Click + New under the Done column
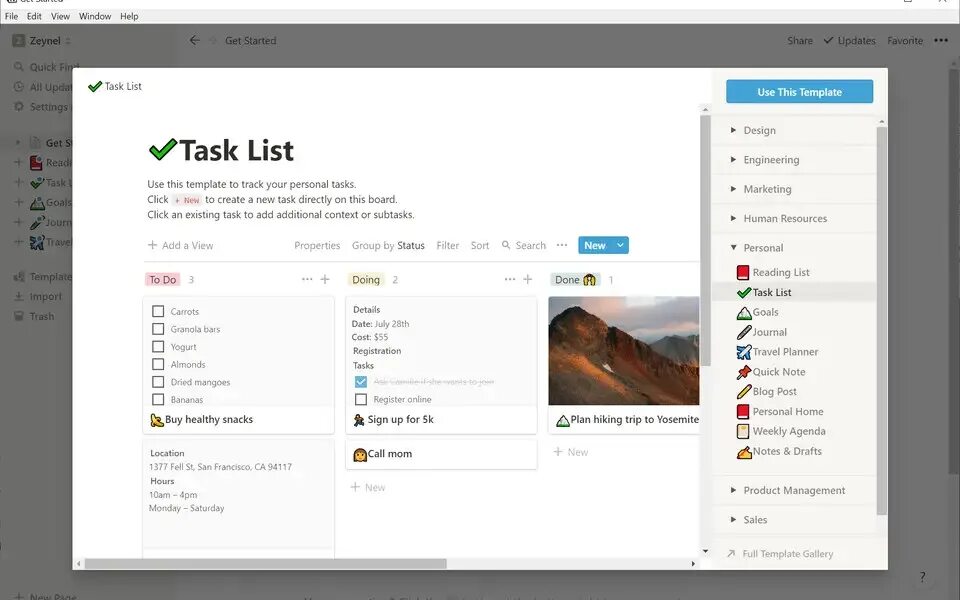The height and width of the screenshot is (600, 960). point(571,452)
